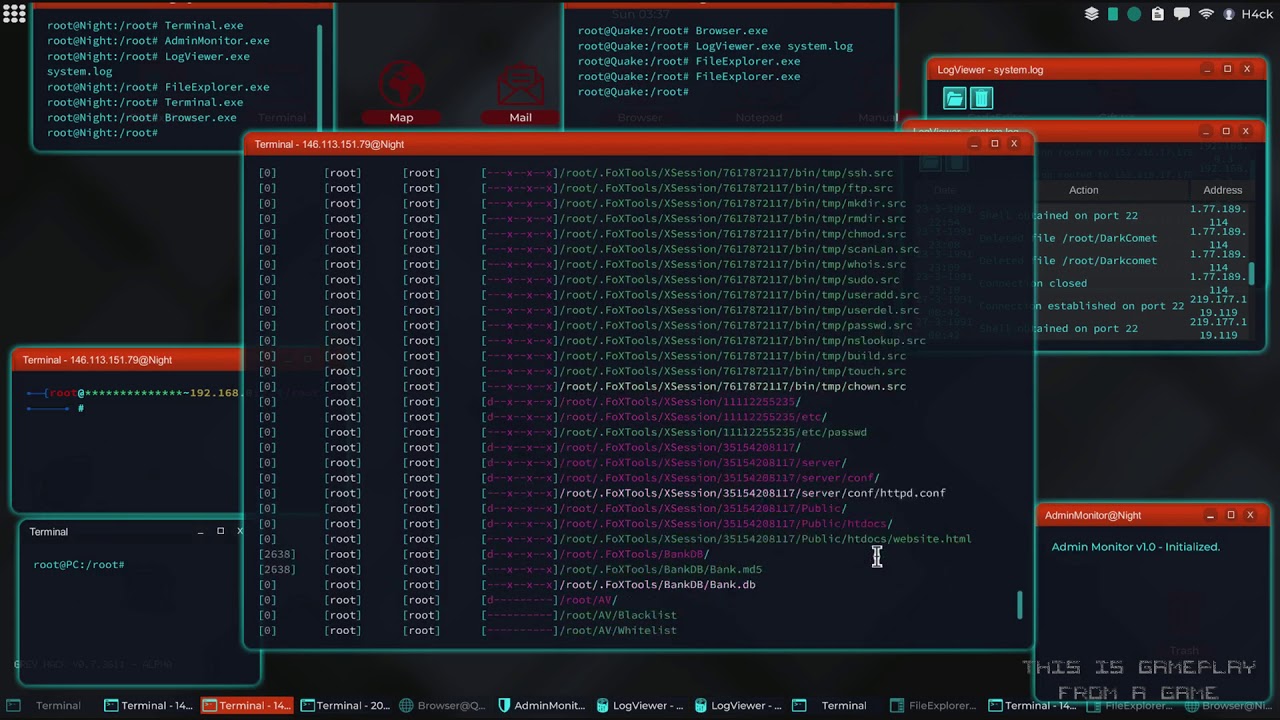Screen dimensions: 1280x720
Task: Select 'Connection established on port 22' log entry
Action: pyautogui.click(x=1080, y=306)
